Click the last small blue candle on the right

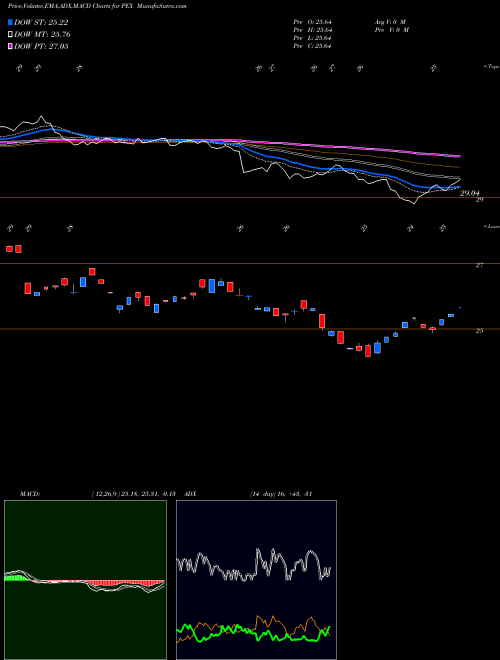pos(460,308)
